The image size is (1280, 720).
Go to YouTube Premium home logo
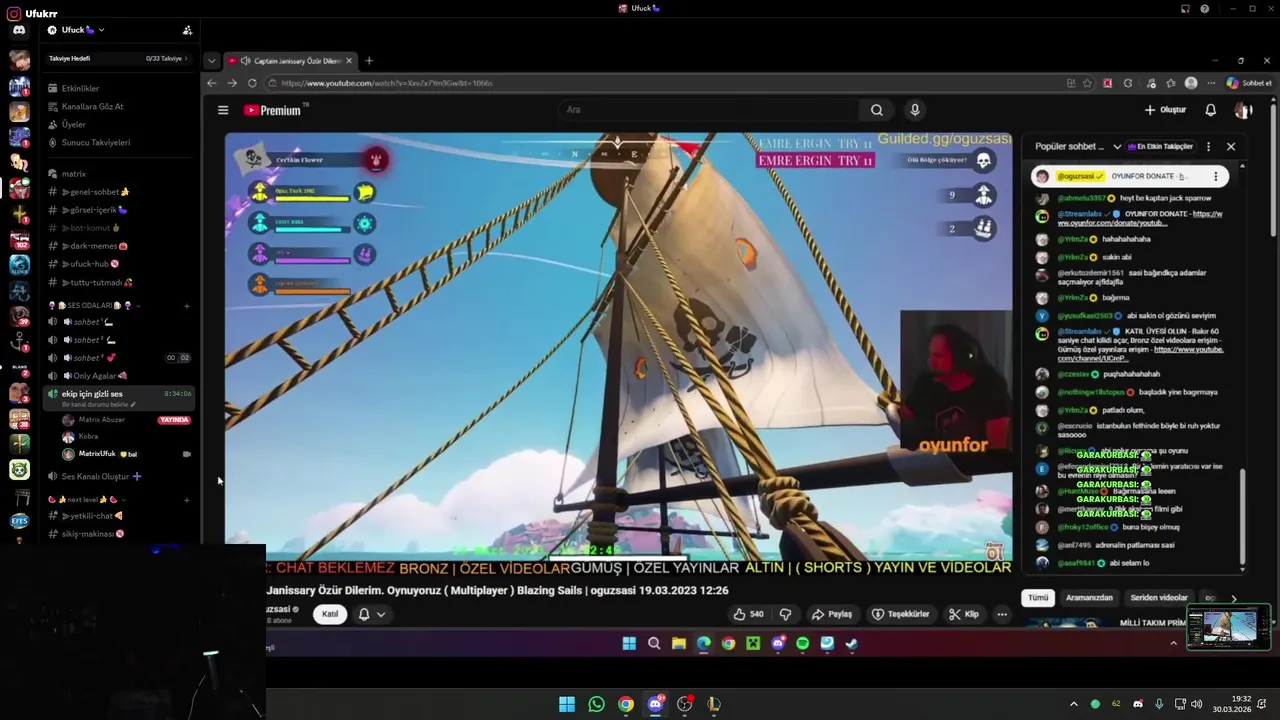point(273,110)
